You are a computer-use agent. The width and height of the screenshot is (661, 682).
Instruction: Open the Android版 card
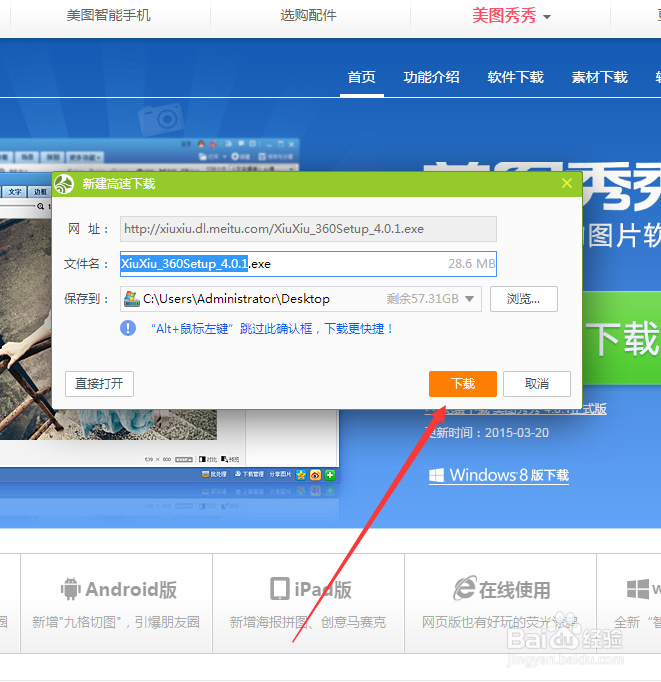click(117, 603)
